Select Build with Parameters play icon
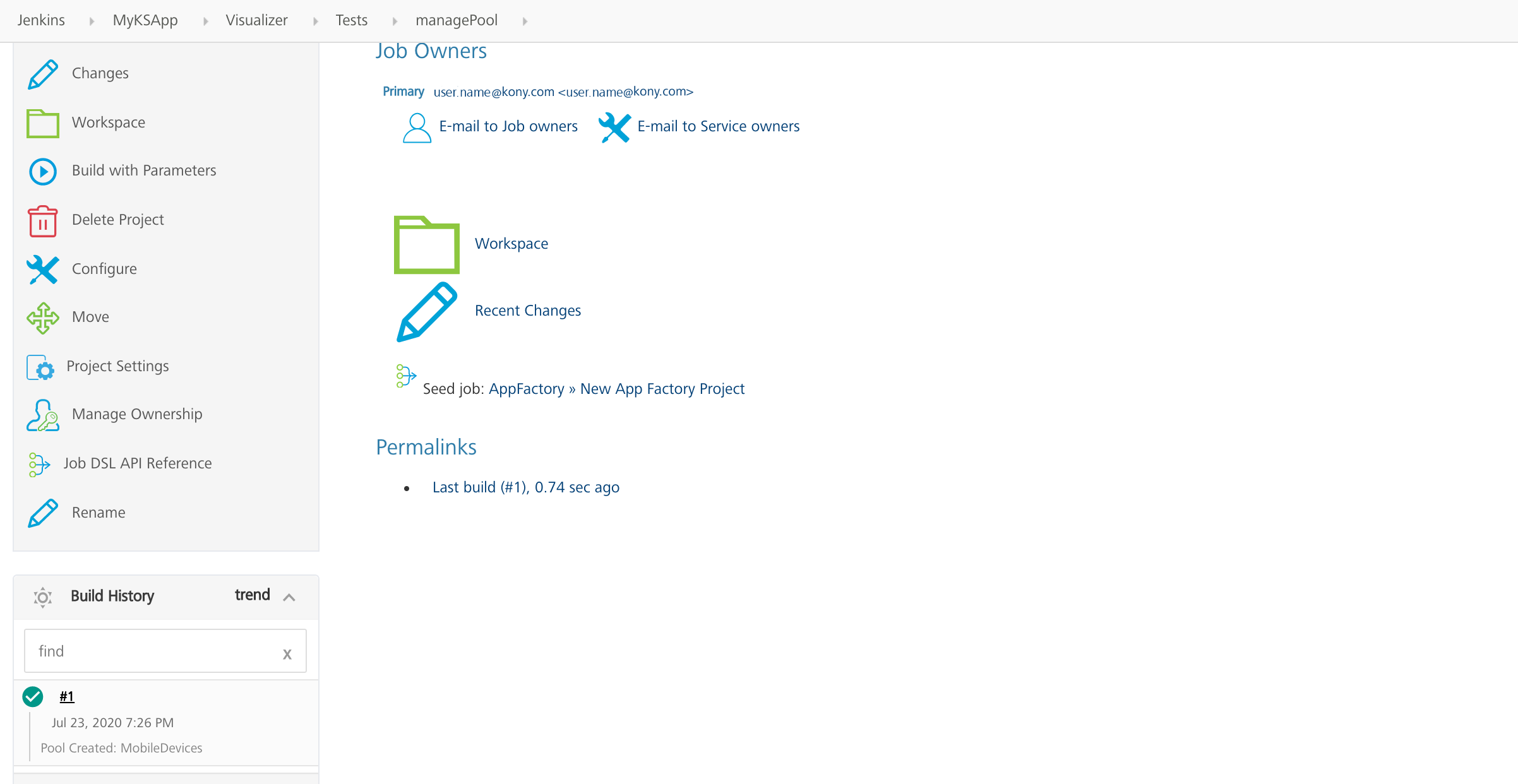The height and width of the screenshot is (784, 1518). point(42,171)
